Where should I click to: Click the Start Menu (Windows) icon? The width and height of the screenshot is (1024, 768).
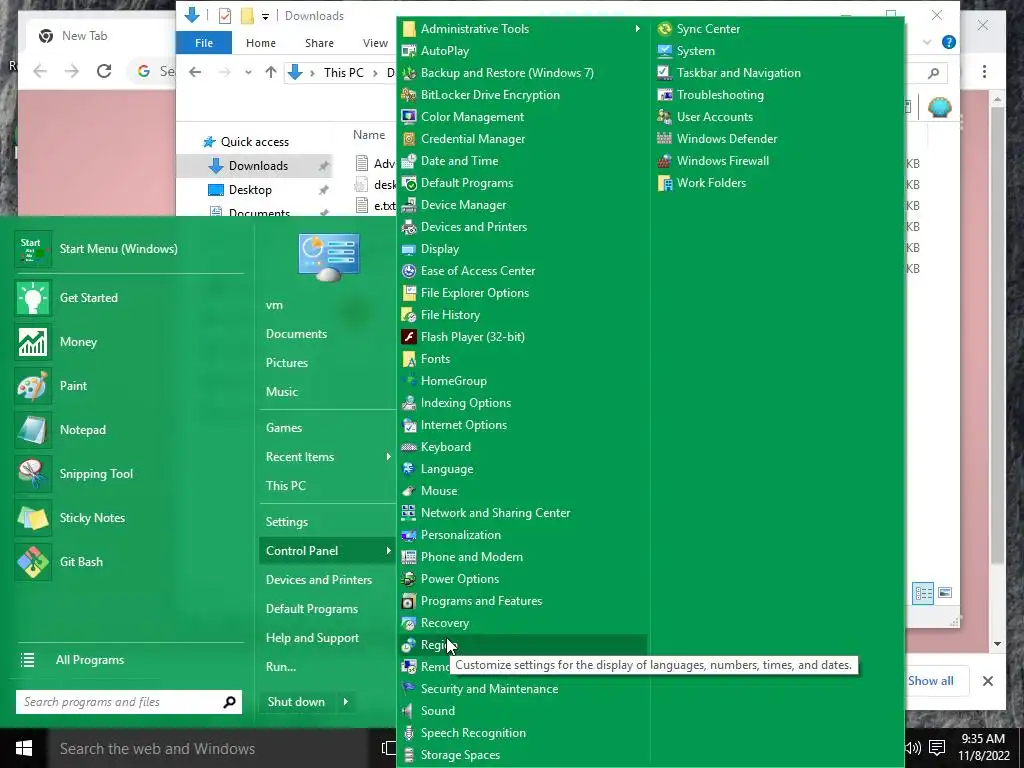[x=33, y=249]
